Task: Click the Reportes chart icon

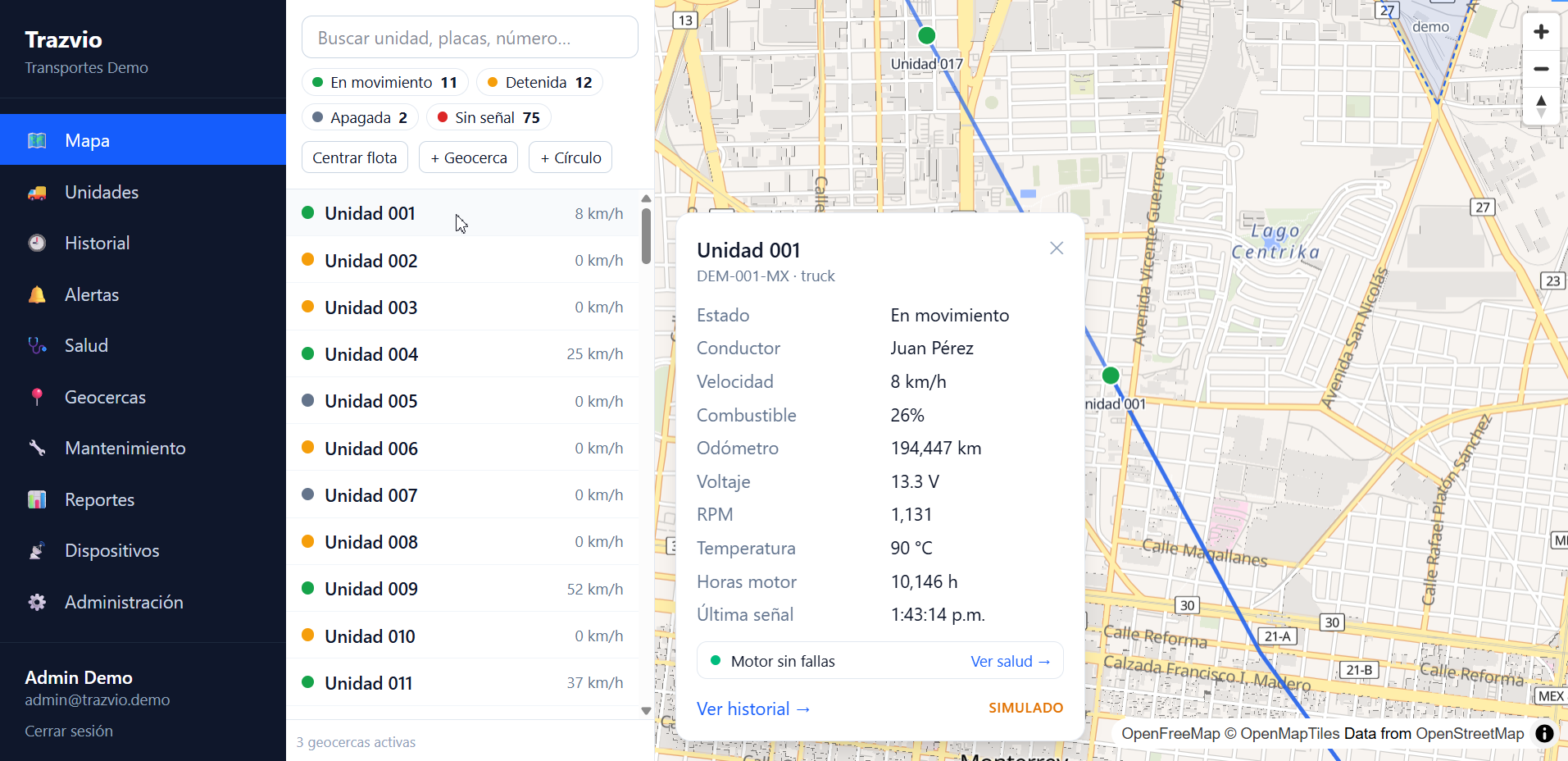Action: 37,499
